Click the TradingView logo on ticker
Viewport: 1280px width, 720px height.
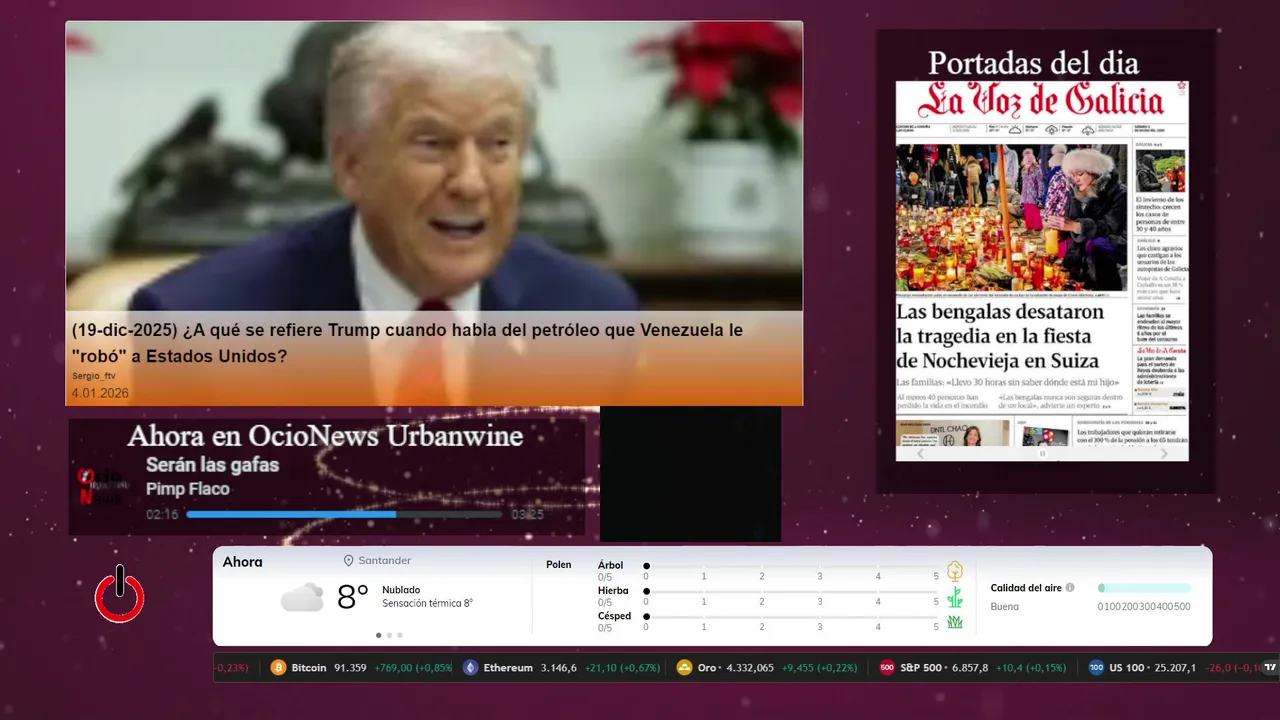pos(1271,668)
